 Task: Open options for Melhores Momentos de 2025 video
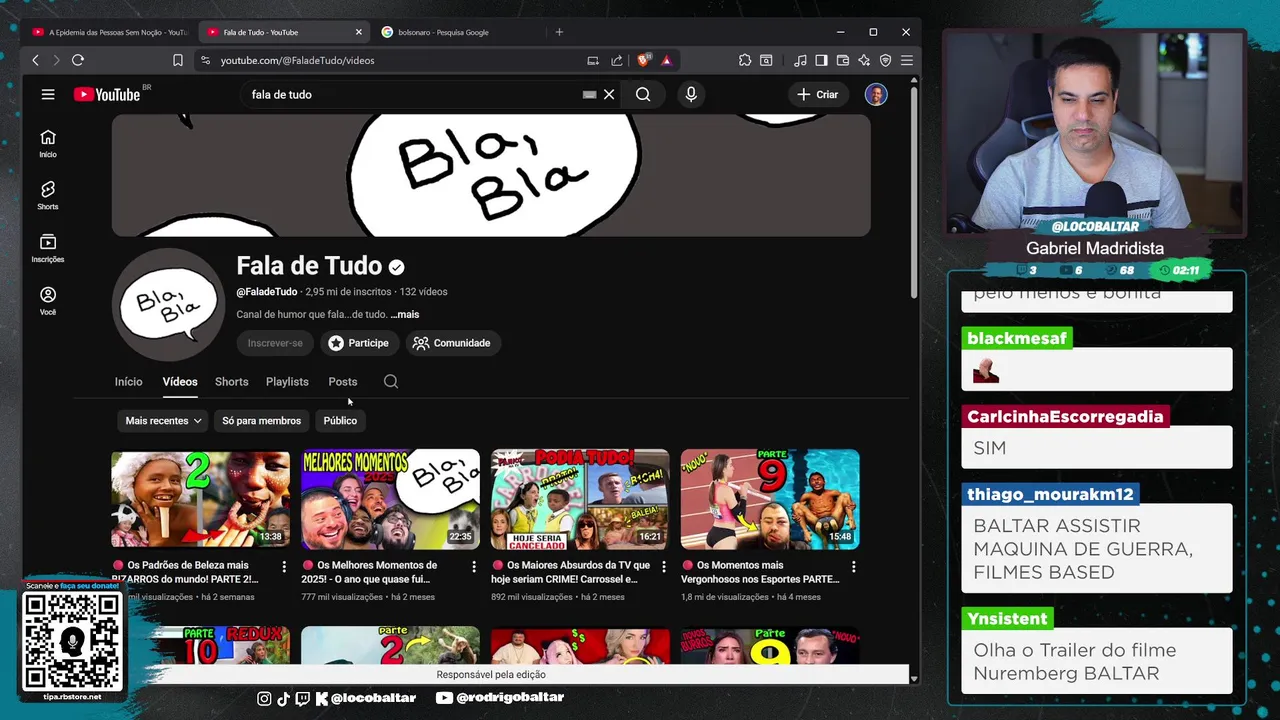[x=474, y=566]
